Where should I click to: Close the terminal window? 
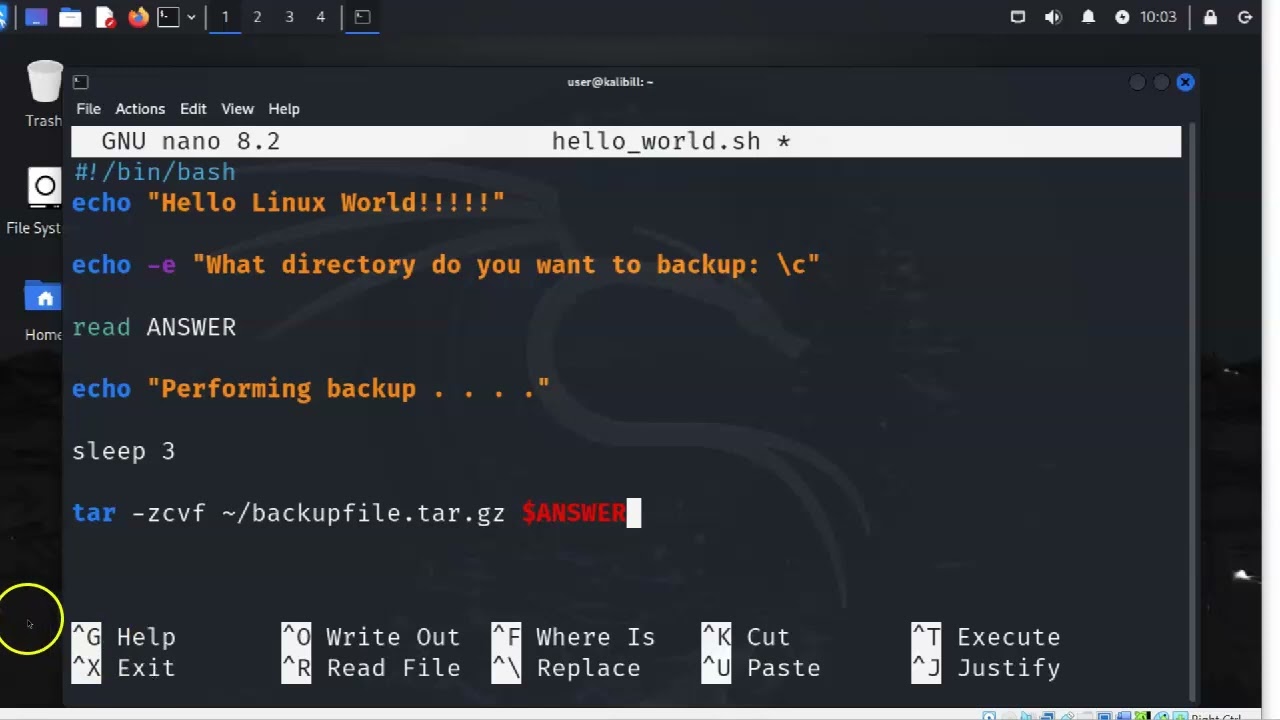click(1185, 82)
